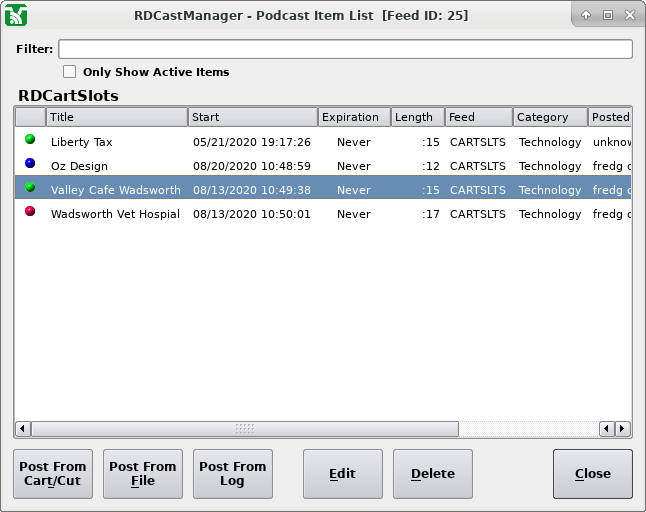Click the Post From Log button
The height and width of the screenshot is (512, 646).
click(233, 474)
